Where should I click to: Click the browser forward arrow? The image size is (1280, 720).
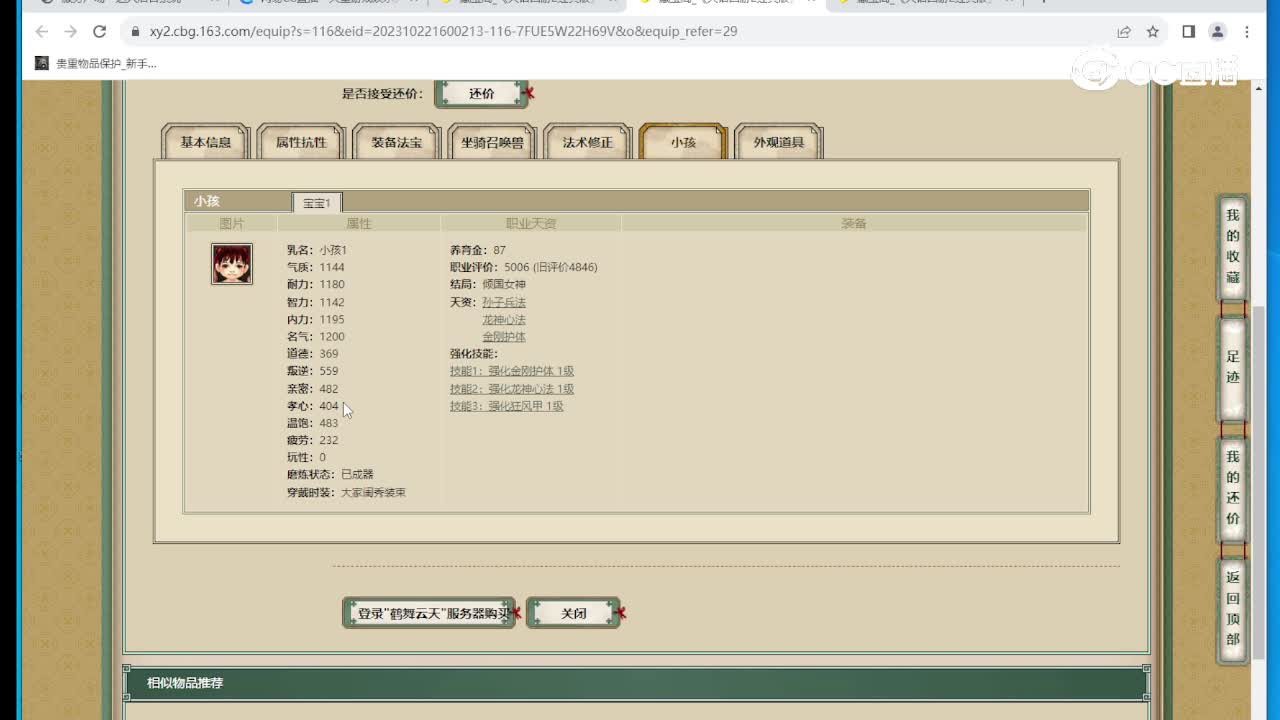(x=70, y=31)
